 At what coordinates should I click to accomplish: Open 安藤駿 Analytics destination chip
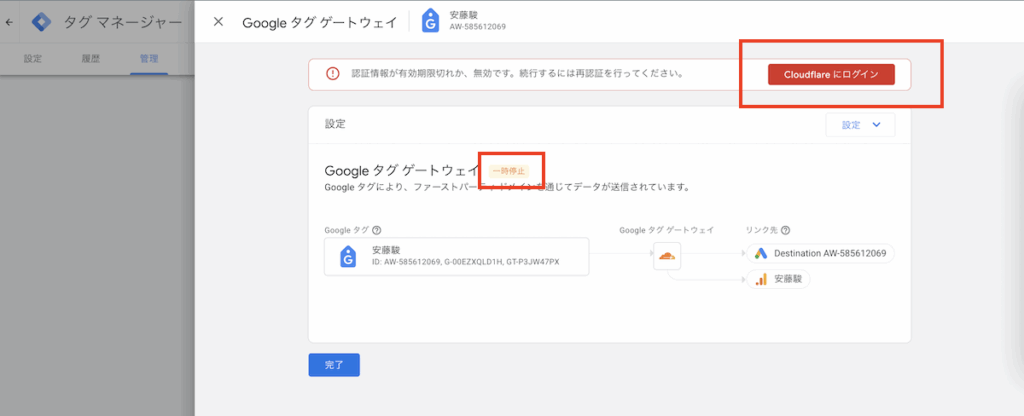tap(778, 280)
